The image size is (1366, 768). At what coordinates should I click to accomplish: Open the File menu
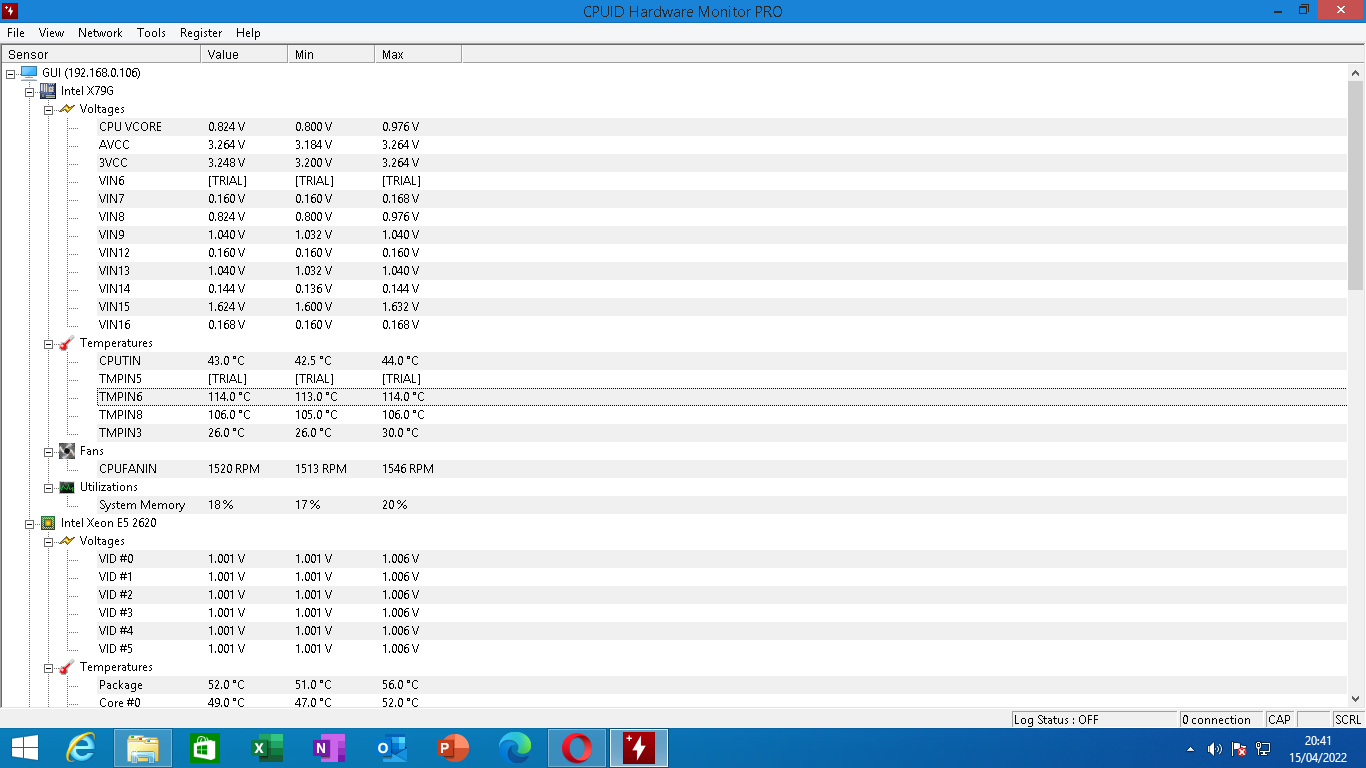(16, 33)
